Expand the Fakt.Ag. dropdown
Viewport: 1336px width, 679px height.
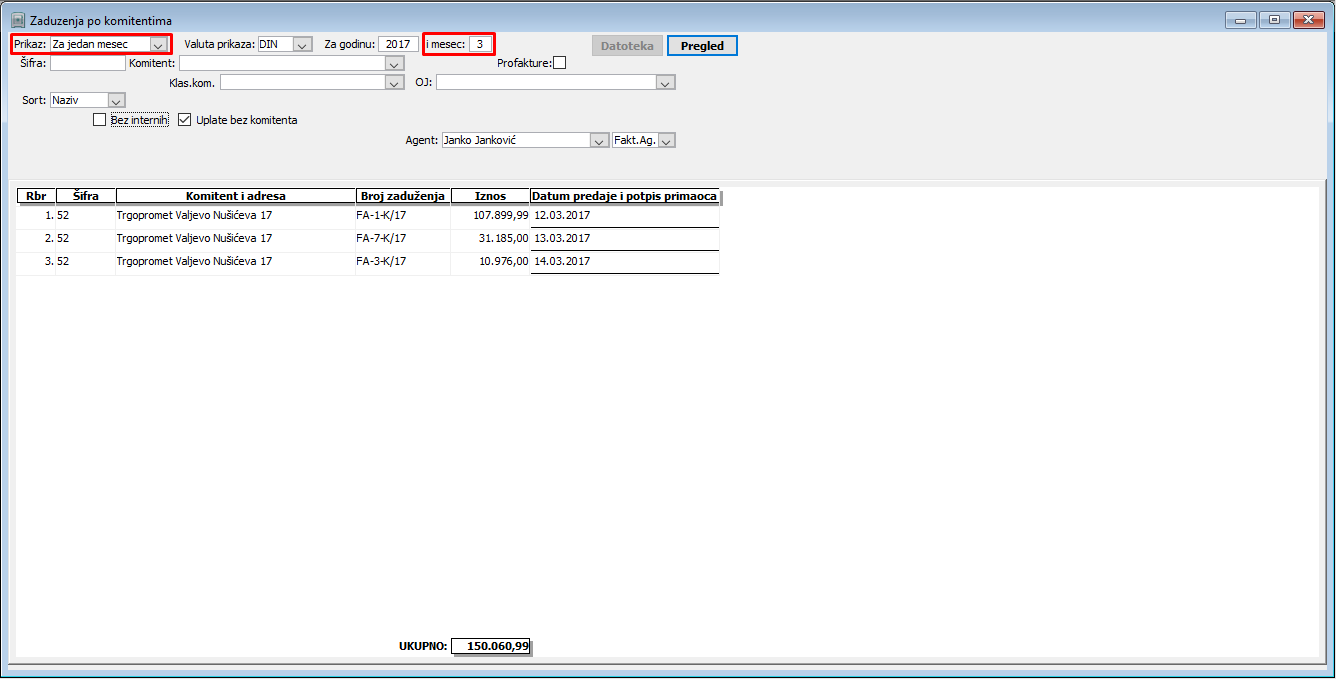667,141
